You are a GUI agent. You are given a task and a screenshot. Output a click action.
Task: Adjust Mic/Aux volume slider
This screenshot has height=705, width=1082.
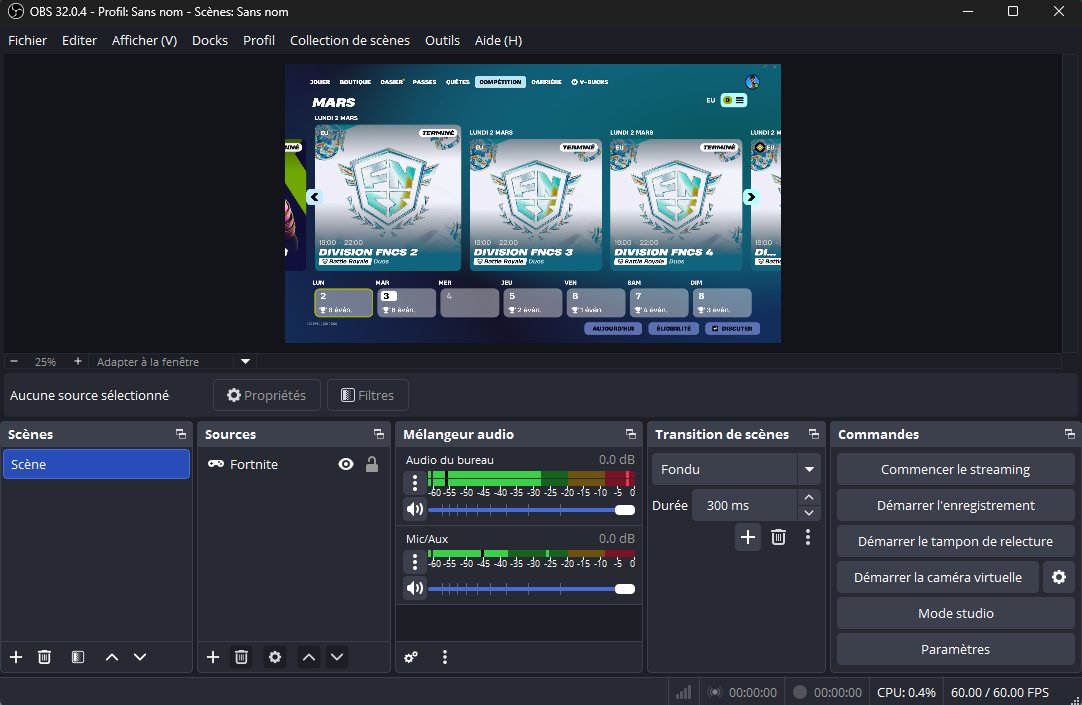coord(531,588)
